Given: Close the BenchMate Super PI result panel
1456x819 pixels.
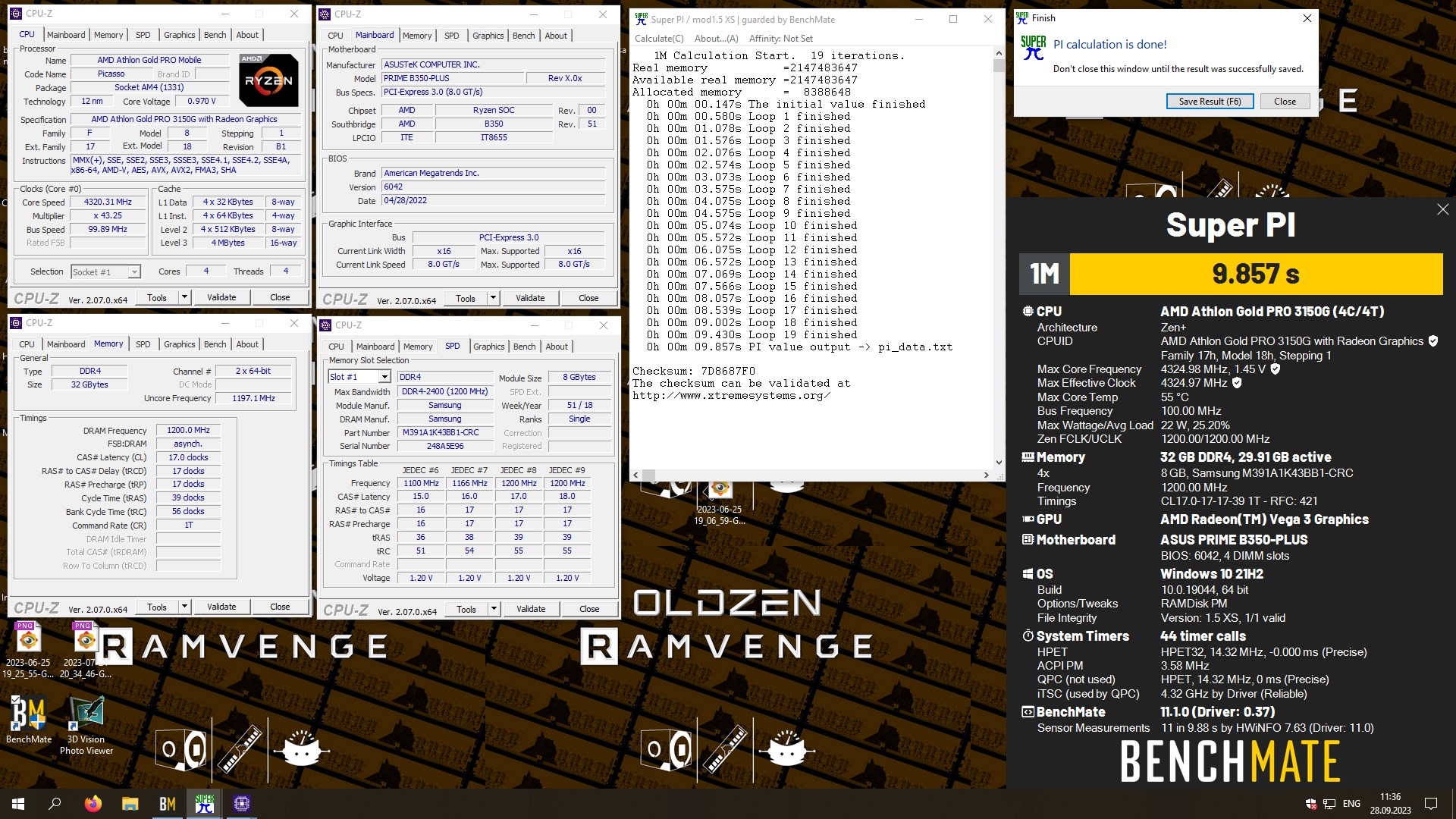Looking at the screenshot, I should [x=1442, y=209].
